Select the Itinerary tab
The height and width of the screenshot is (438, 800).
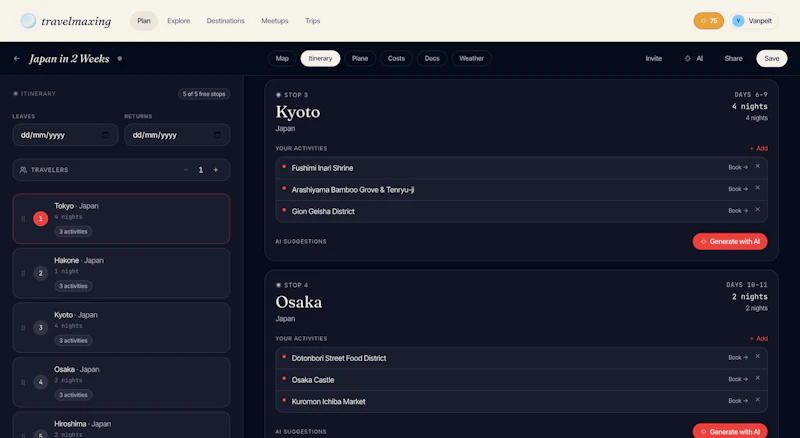tap(320, 59)
